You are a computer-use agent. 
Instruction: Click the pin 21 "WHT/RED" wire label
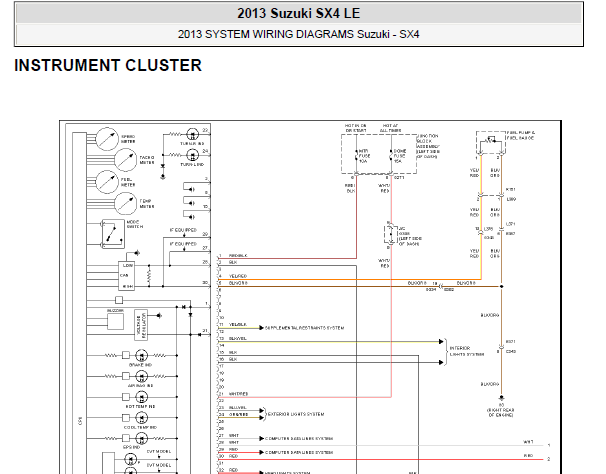click(238, 394)
